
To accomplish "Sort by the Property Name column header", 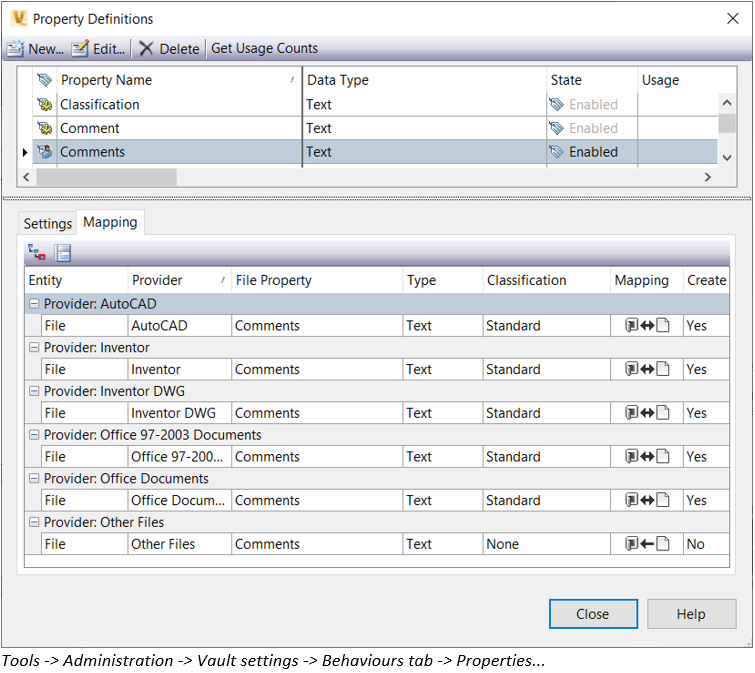I will [x=178, y=80].
